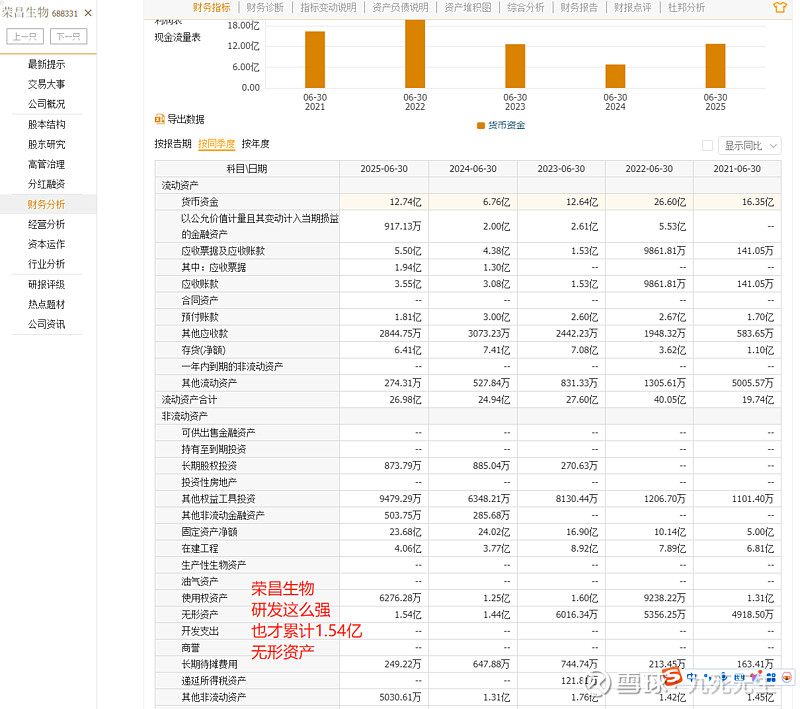Click the 下一只 next stock button
800x709 pixels.
tap(68, 37)
